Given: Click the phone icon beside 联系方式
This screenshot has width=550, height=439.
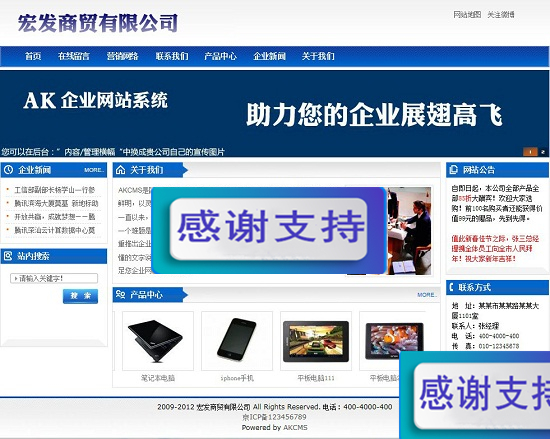Looking at the screenshot, I should pyautogui.click(x=451, y=288).
